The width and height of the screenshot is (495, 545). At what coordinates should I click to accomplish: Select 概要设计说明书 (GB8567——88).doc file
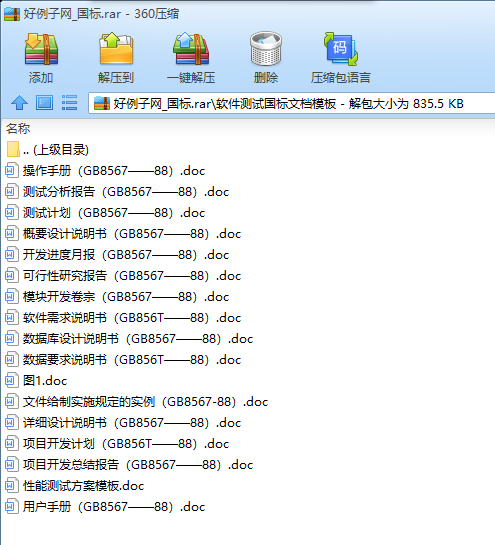point(123,234)
